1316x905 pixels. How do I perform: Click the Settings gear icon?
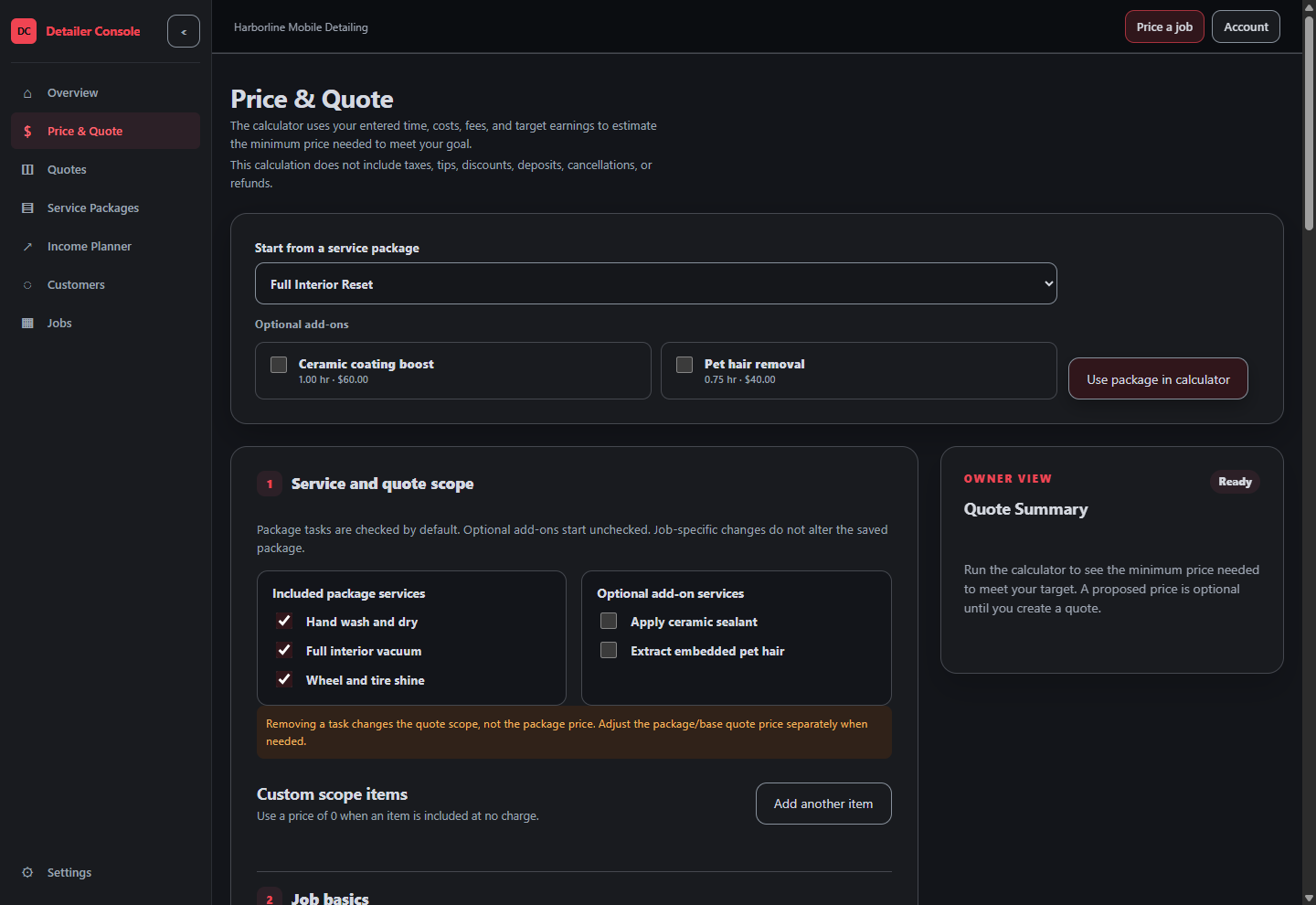[27, 872]
